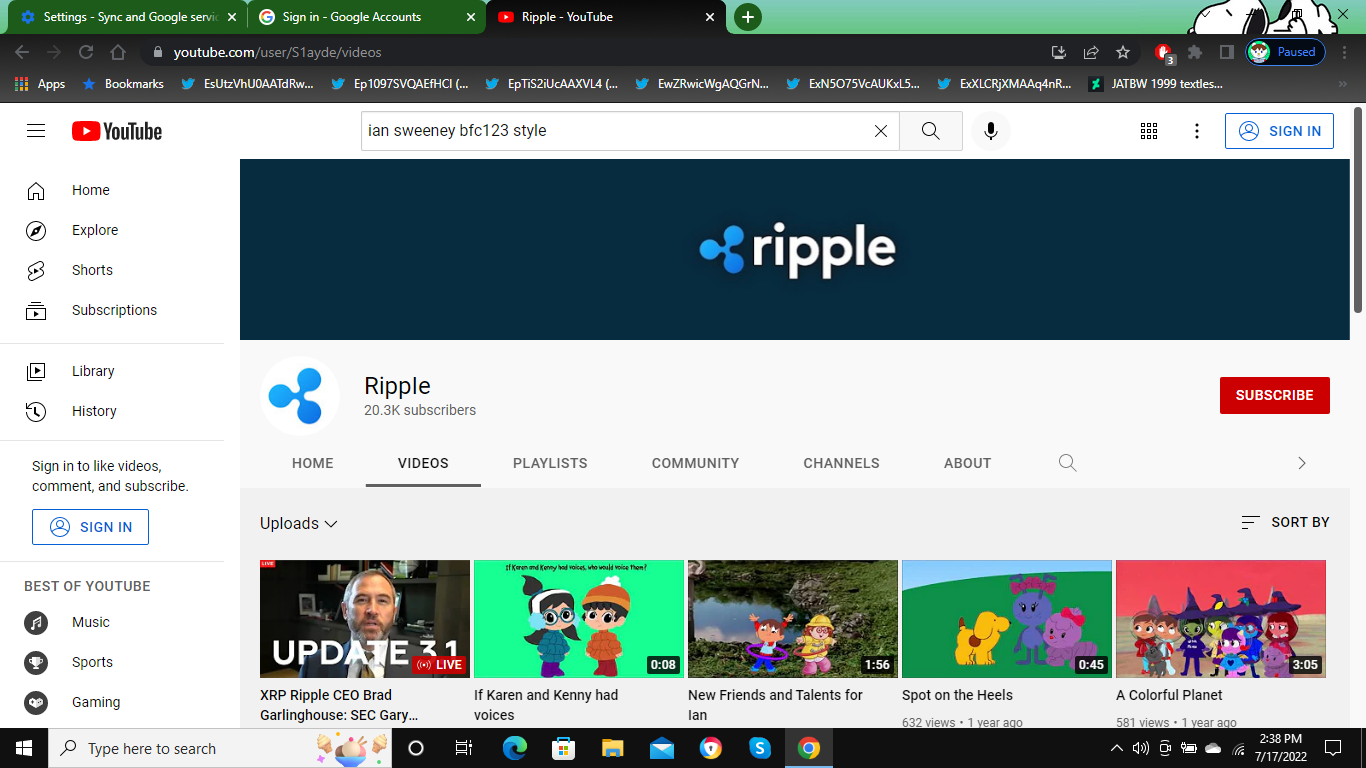Open File Explorer from taskbar
1366x768 pixels.
tap(613, 748)
